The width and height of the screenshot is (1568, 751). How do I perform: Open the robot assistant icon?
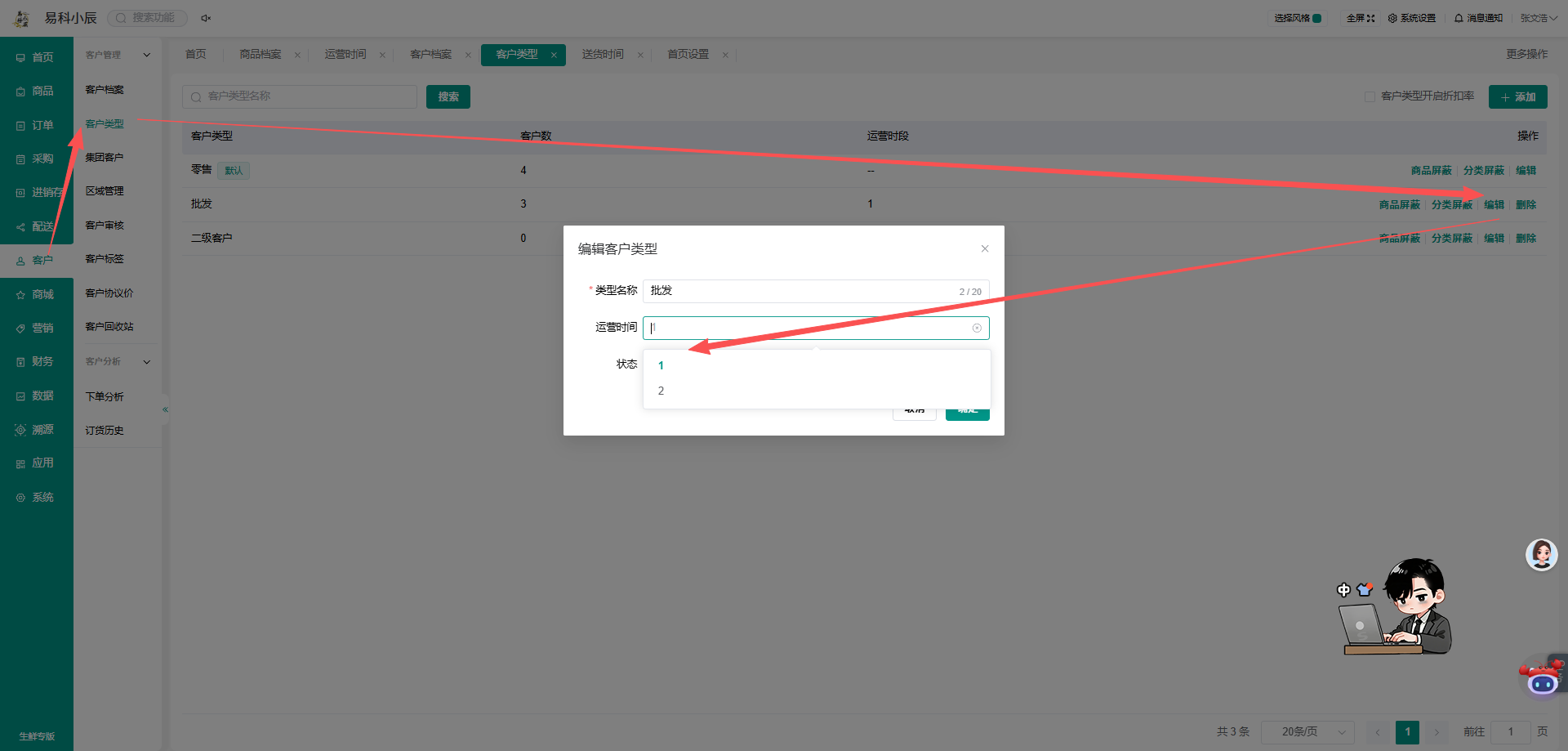(x=1542, y=677)
